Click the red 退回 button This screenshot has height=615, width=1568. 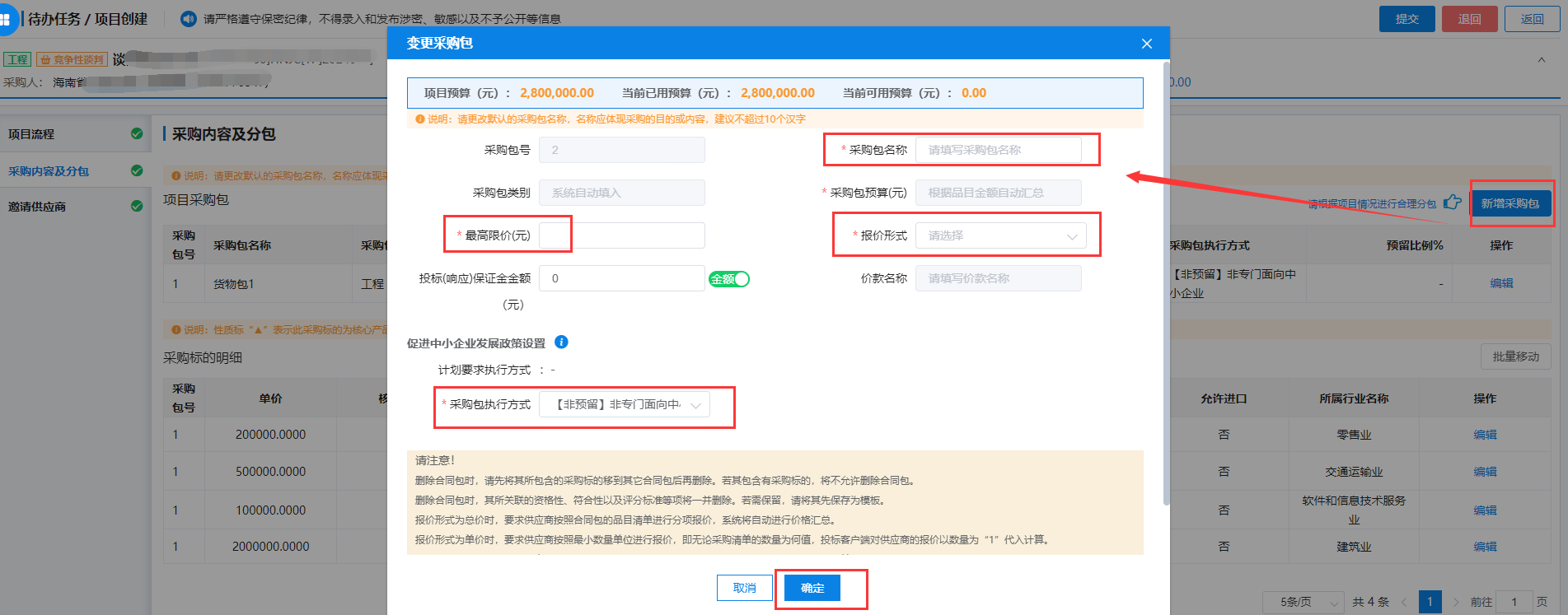pyautogui.click(x=1470, y=19)
